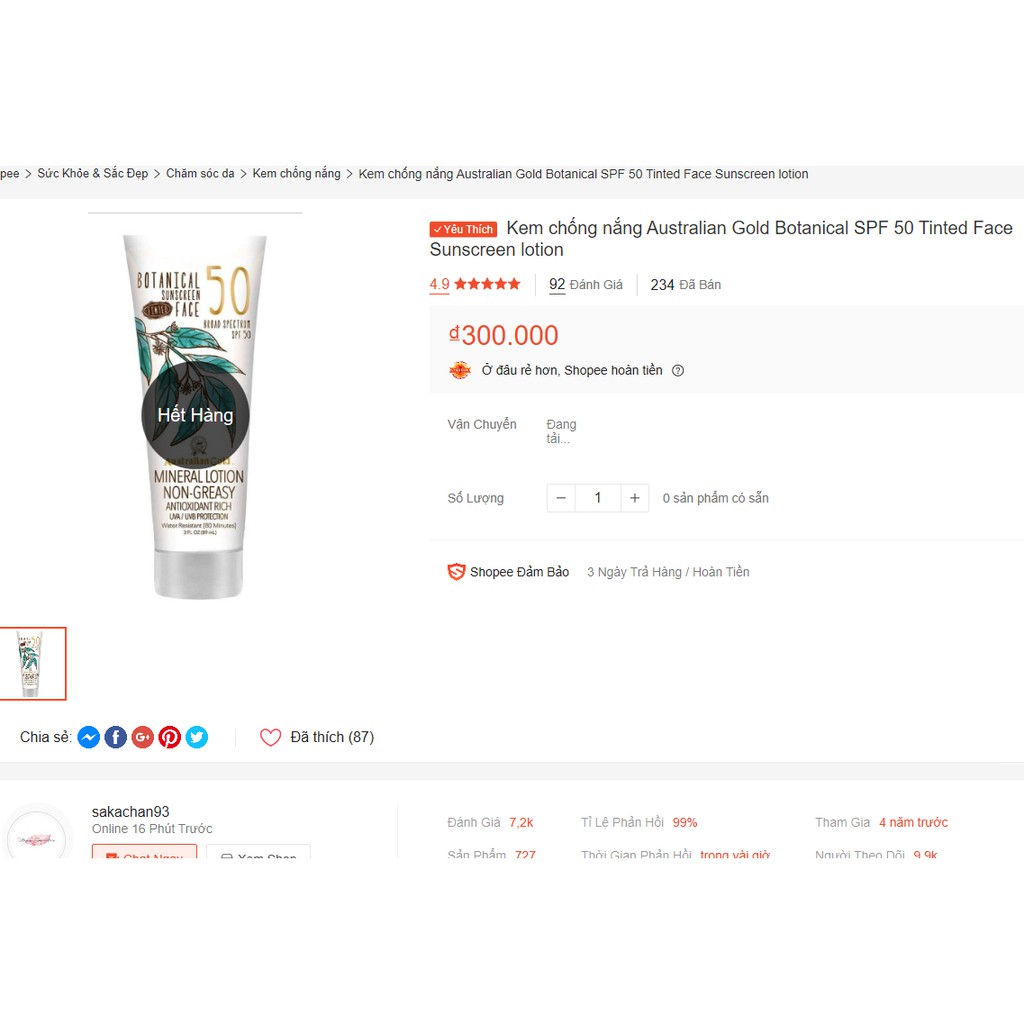Image resolution: width=1024 pixels, height=1024 pixels.
Task: Share product on Twitter icon
Action: click(x=197, y=737)
